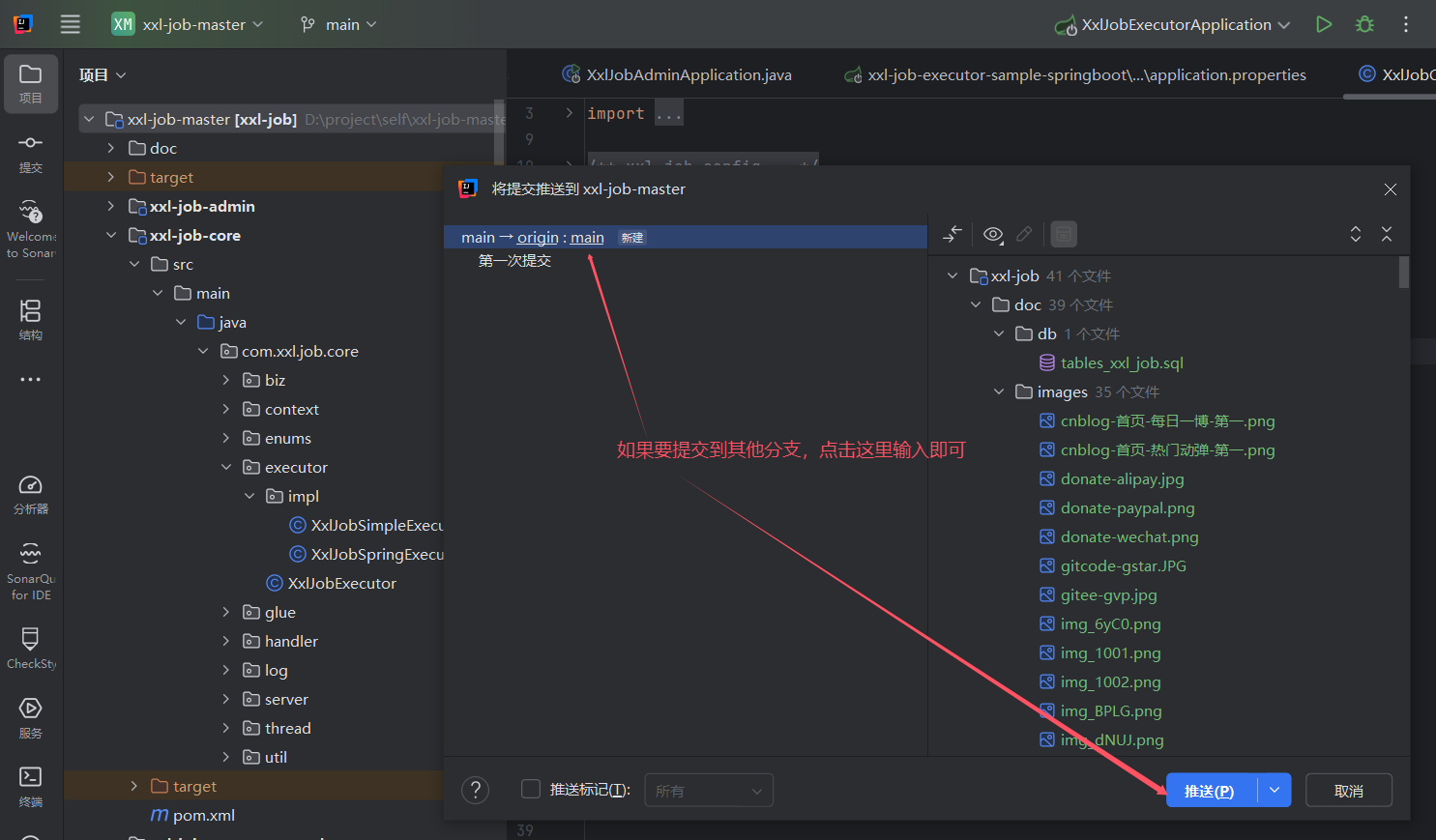Open the Profiler tool window

click(x=31, y=493)
